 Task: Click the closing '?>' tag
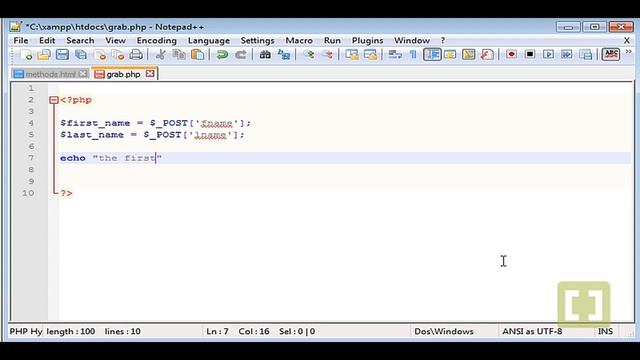[66, 193]
